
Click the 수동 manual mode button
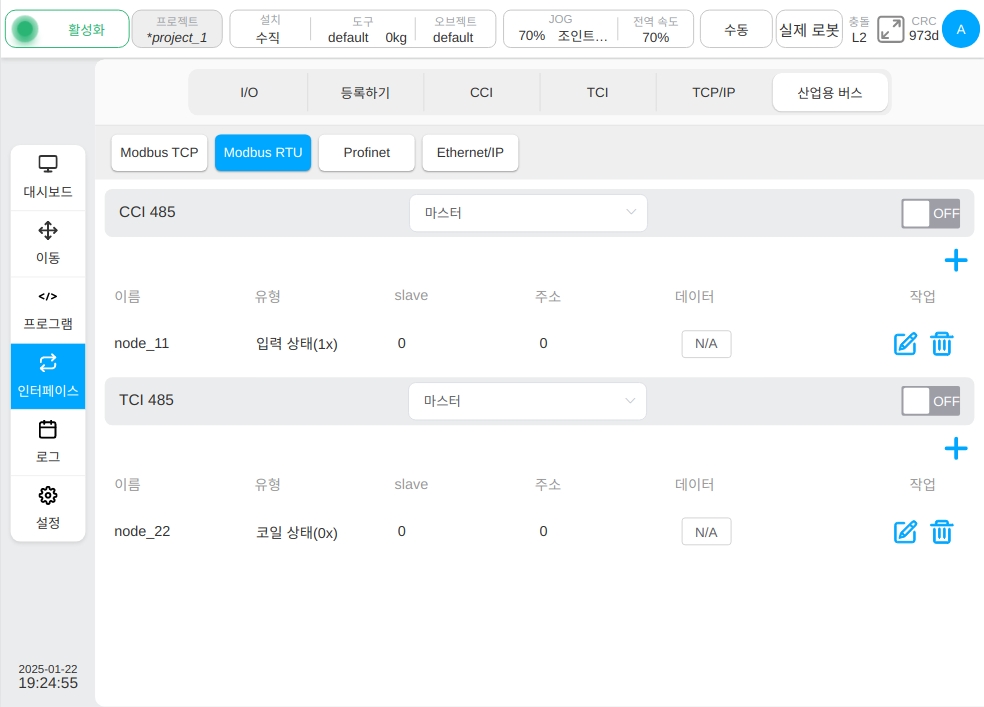[736, 29]
